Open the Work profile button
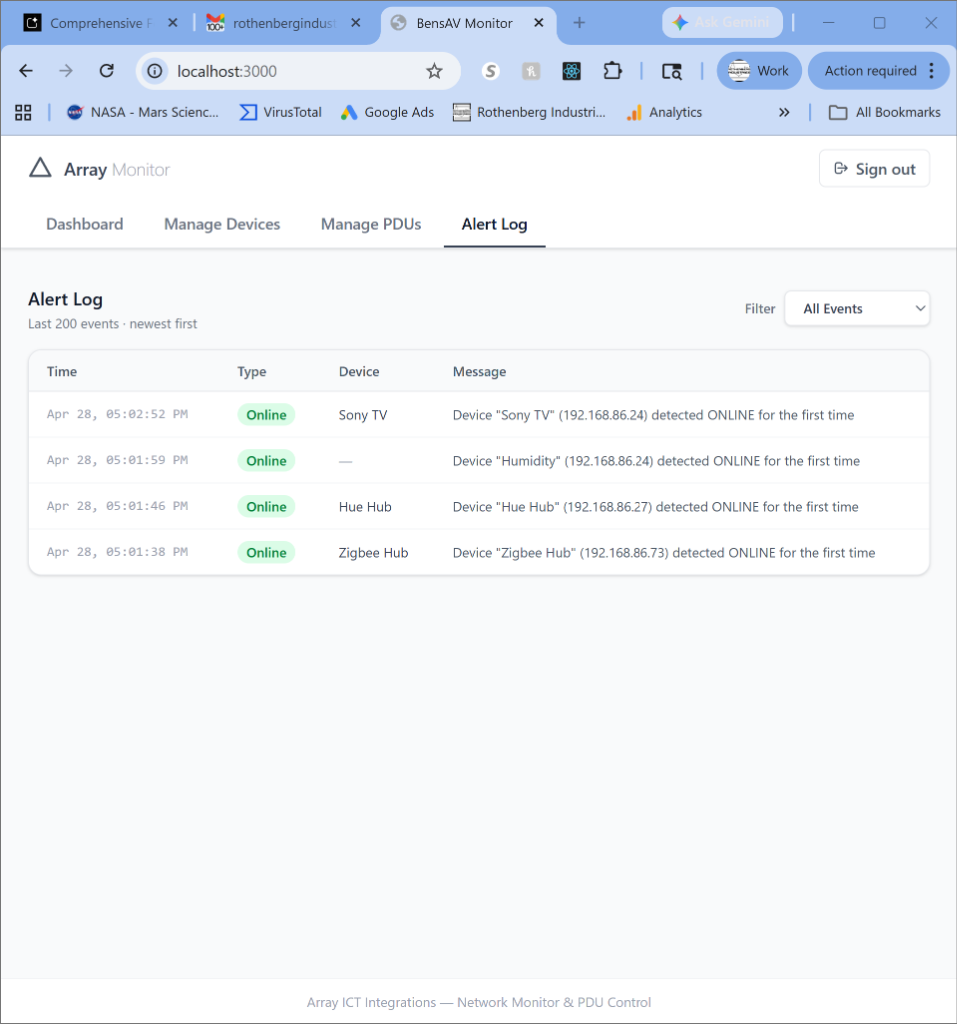This screenshot has width=957, height=1024. pos(759,71)
